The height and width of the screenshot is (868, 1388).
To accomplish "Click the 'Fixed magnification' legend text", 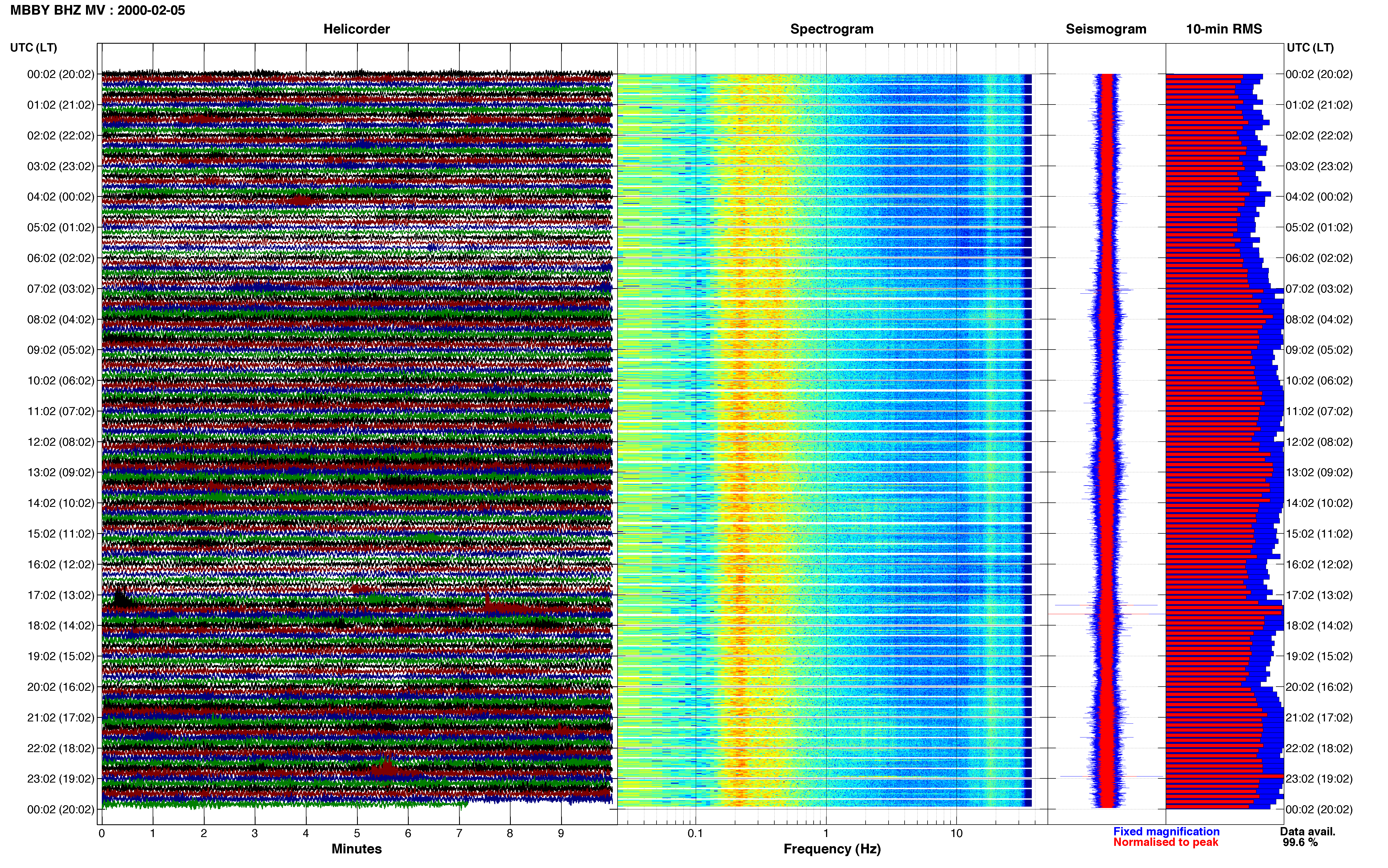I will click(x=1166, y=831).
